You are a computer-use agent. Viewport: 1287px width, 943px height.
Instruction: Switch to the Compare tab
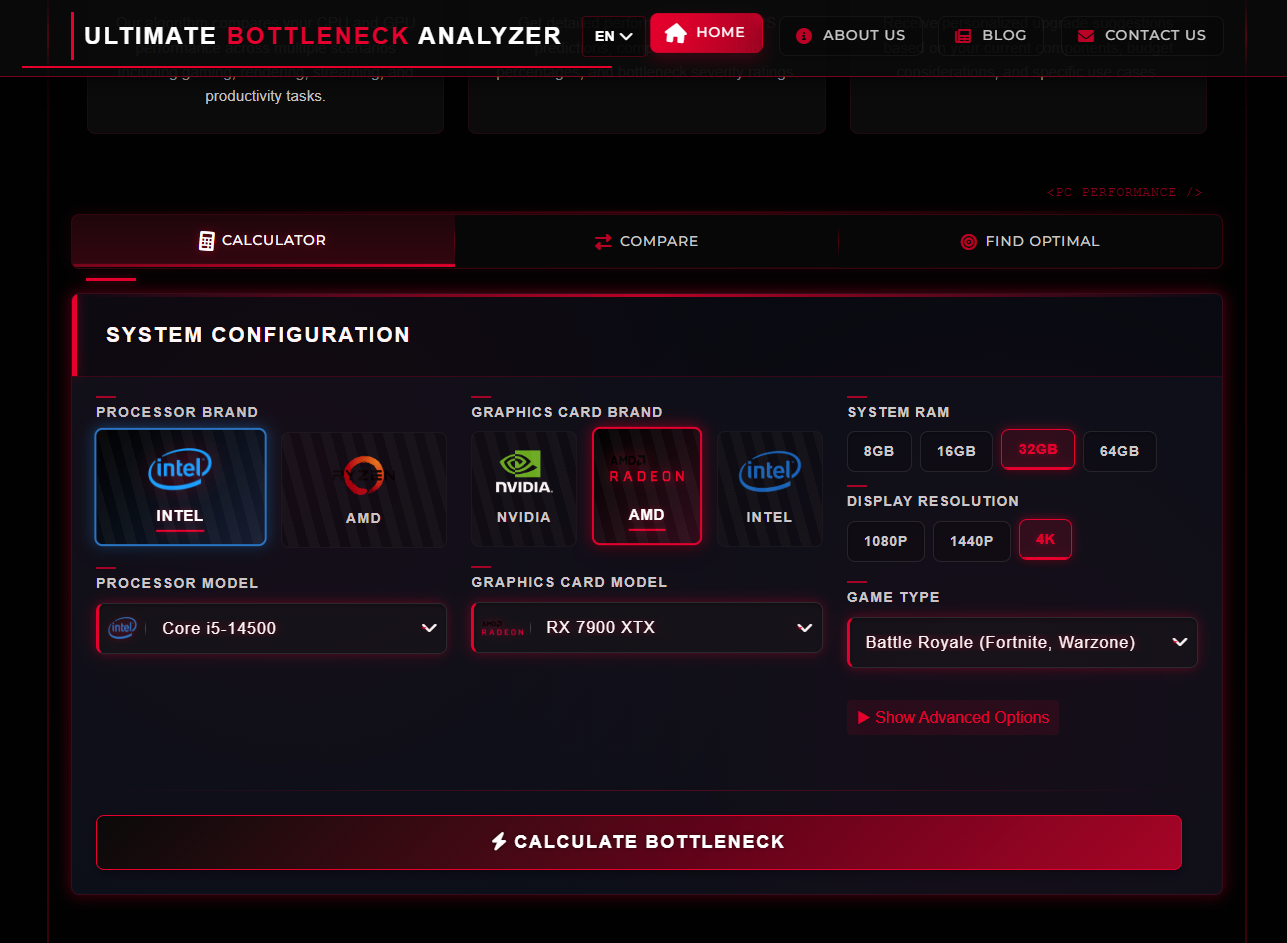click(646, 241)
